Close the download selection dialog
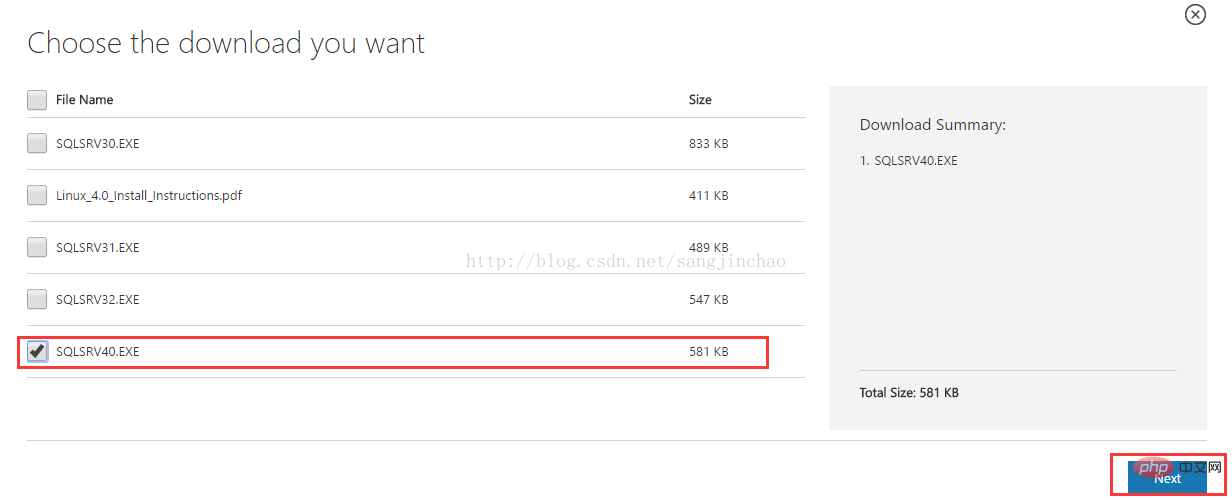1232x500 pixels. [x=1195, y=14]
